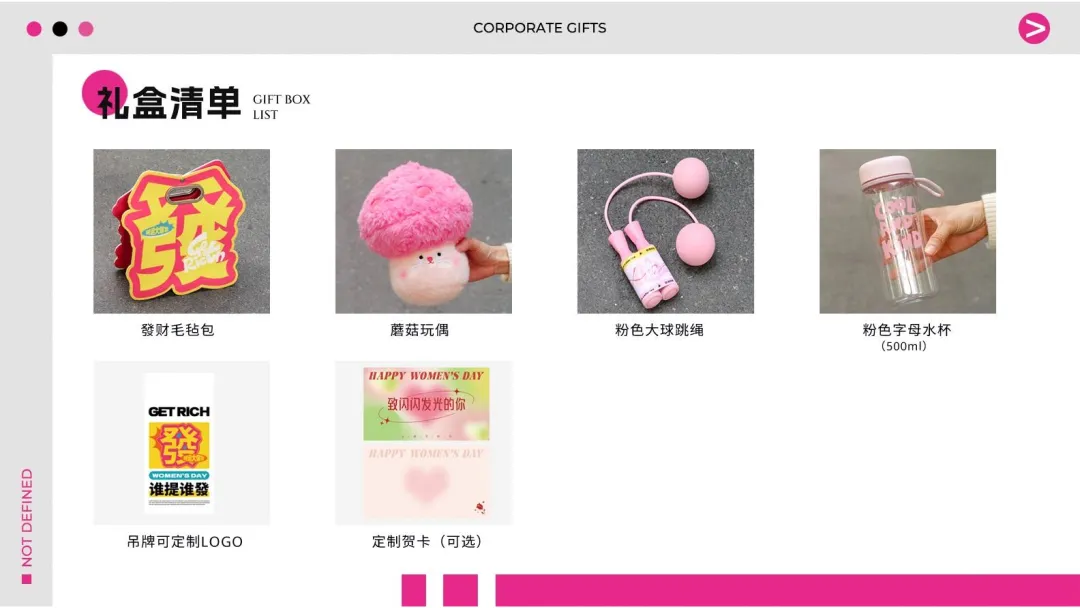Click the 定制贺卡（可选）caption
Screen dimensions: 1080x608
(x=427, y=542)
